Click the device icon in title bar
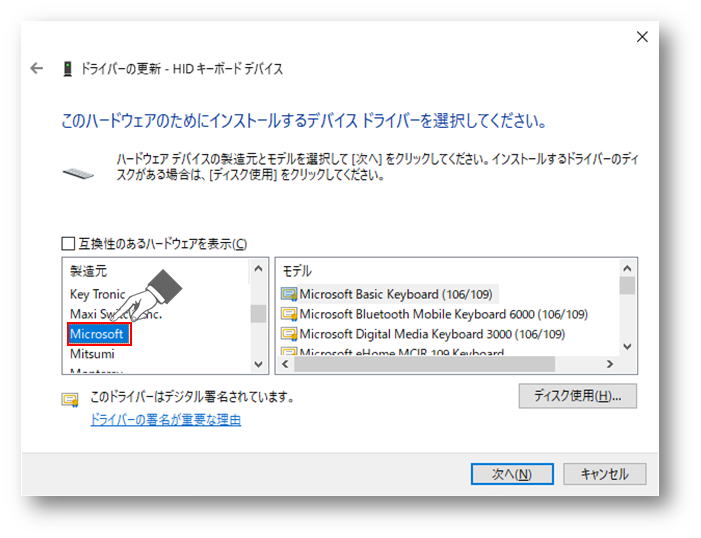This screenshot has height=538, width=701. click(68, 69)
